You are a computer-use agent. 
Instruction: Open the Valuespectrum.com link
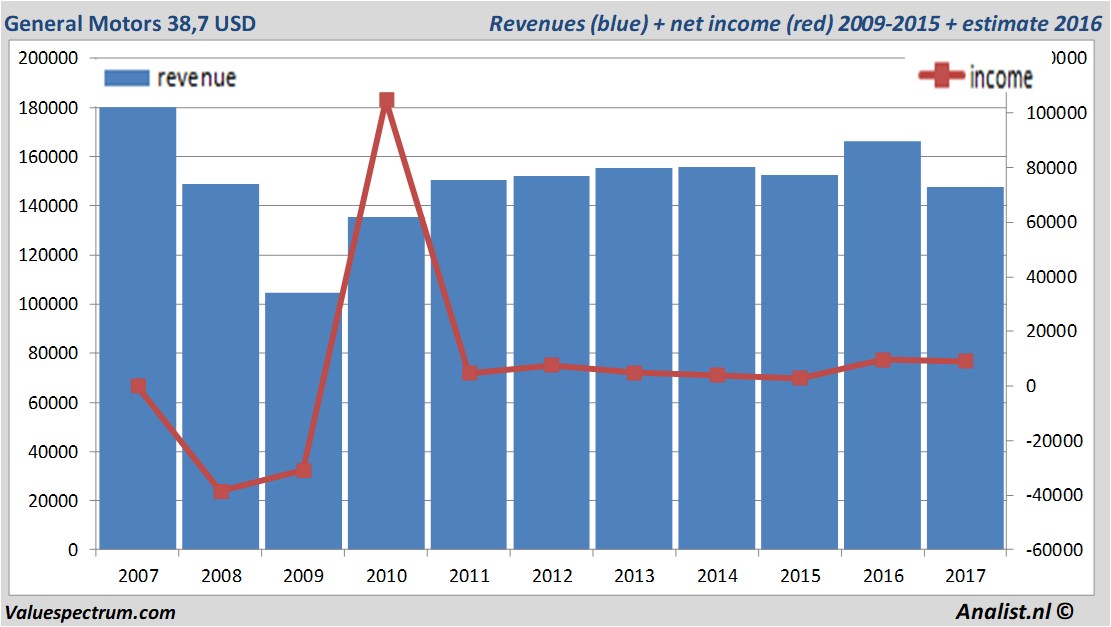tap(90, 613)
